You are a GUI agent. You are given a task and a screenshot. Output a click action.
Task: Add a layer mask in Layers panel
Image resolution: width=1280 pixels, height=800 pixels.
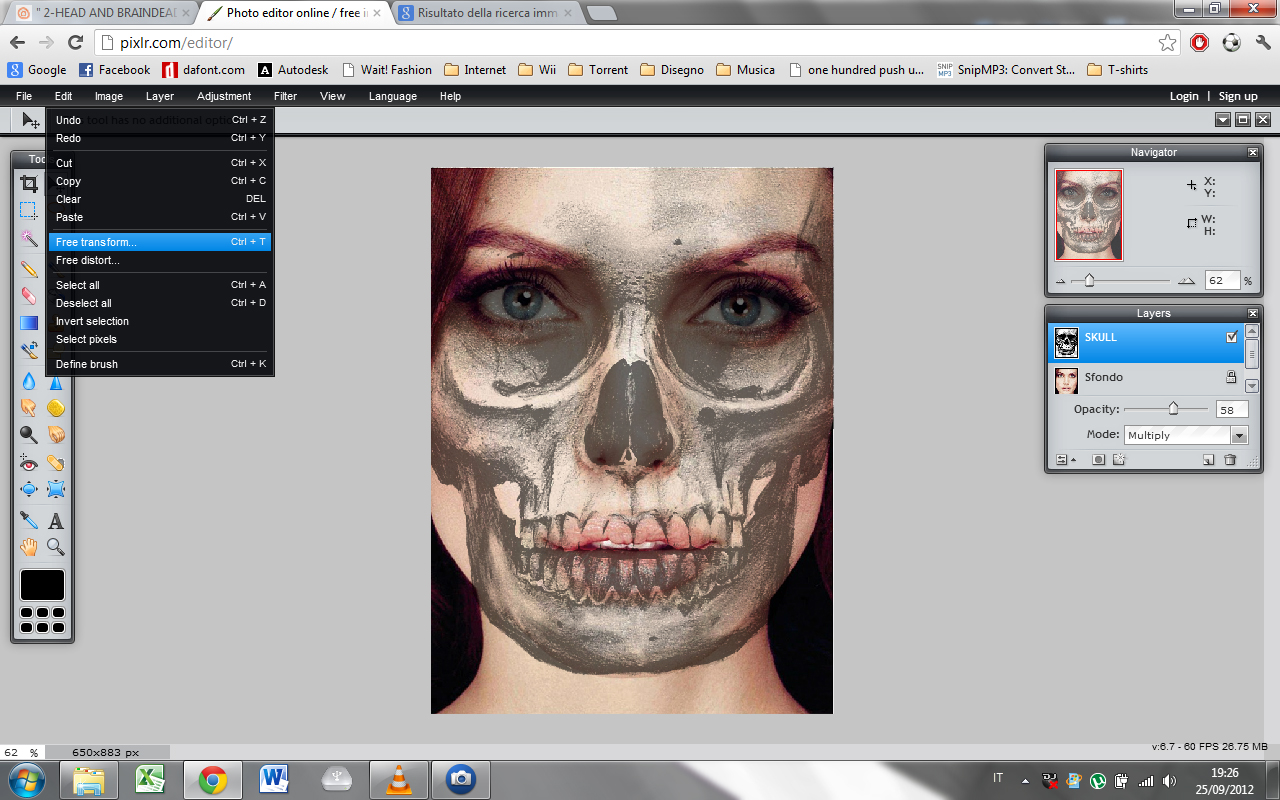(x=1098, y=460)
